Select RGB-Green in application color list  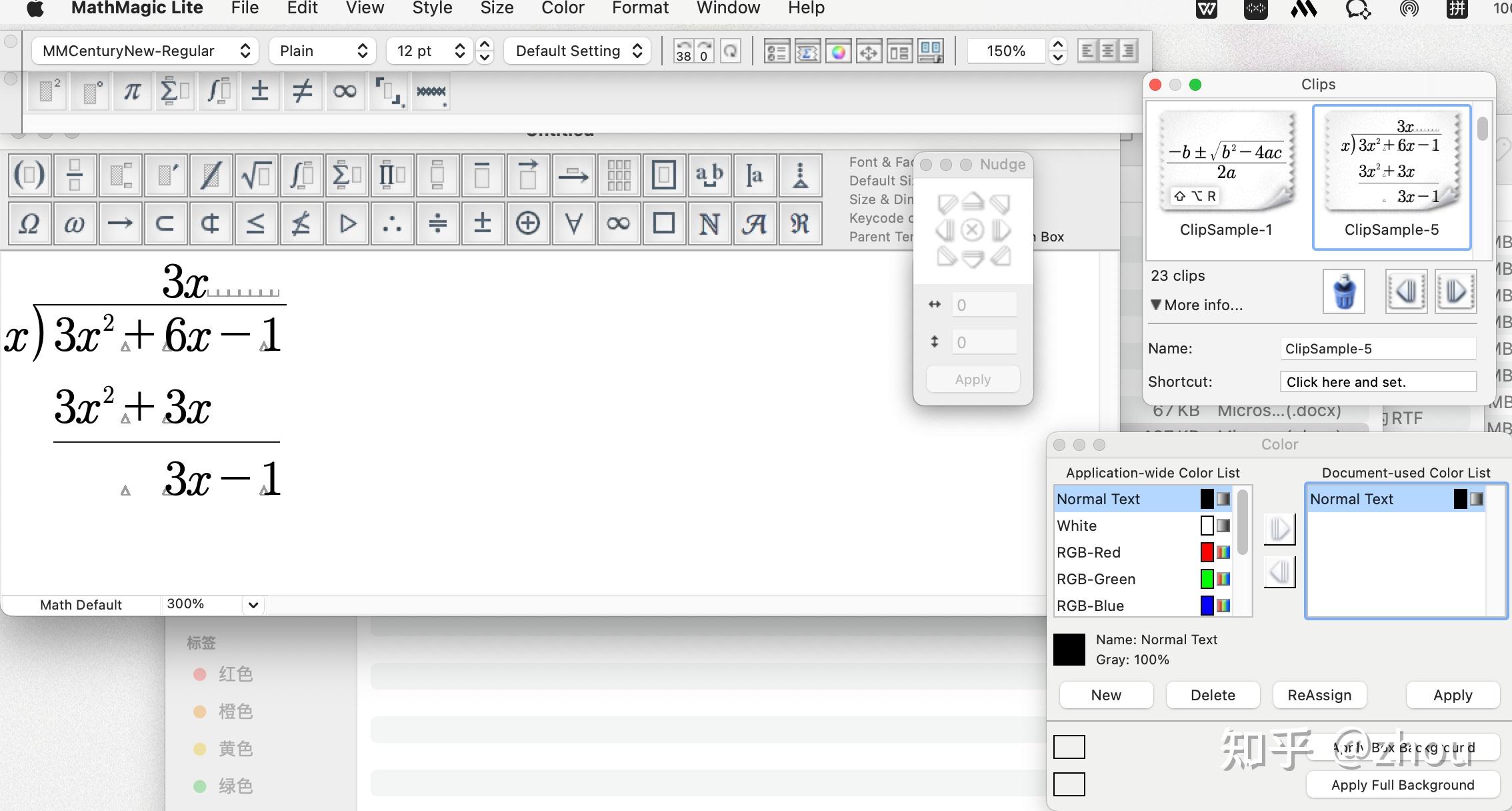pyautogui.click(x=1143, y=579)
